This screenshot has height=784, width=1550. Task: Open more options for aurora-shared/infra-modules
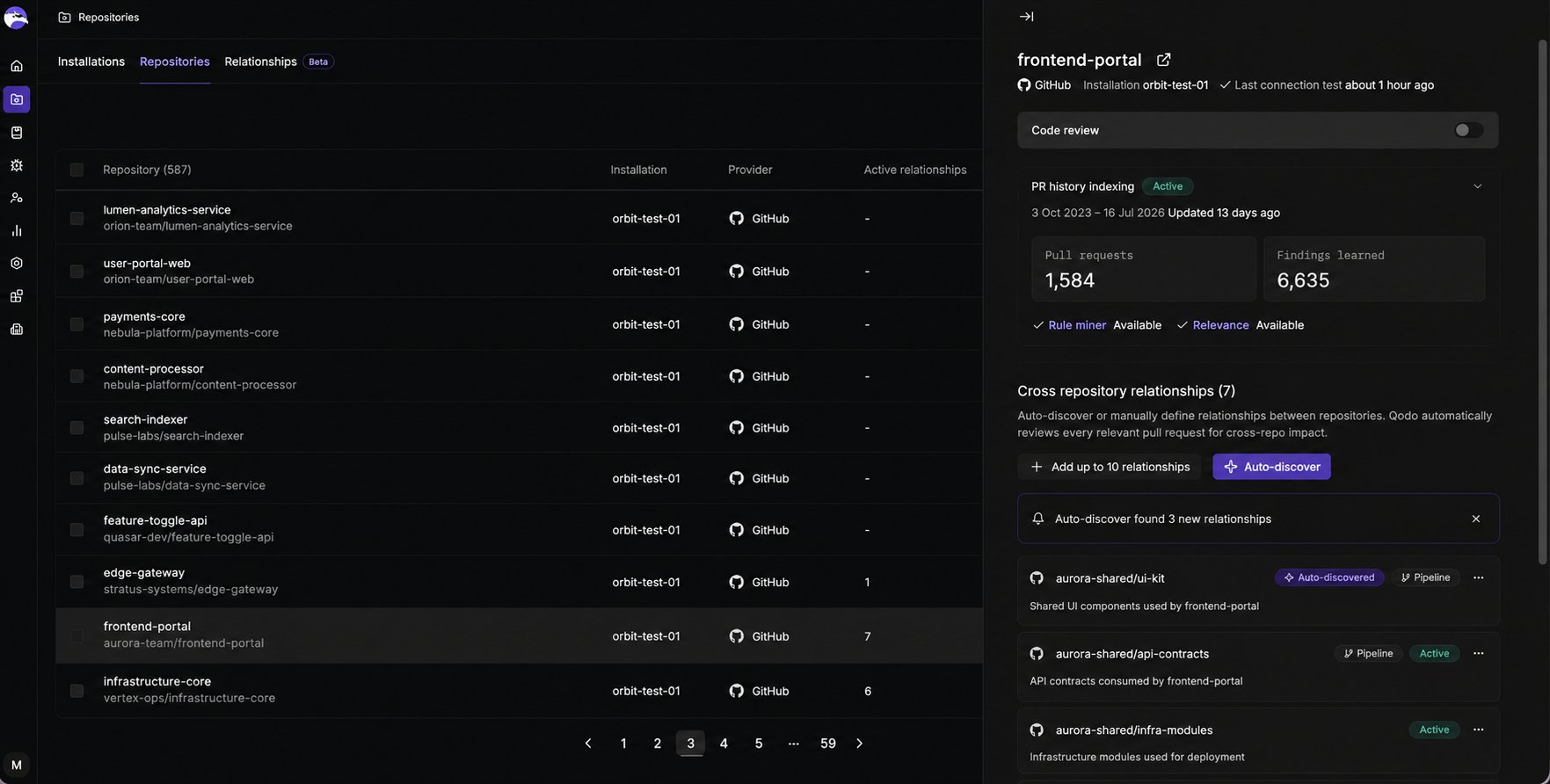(1478, 730)
